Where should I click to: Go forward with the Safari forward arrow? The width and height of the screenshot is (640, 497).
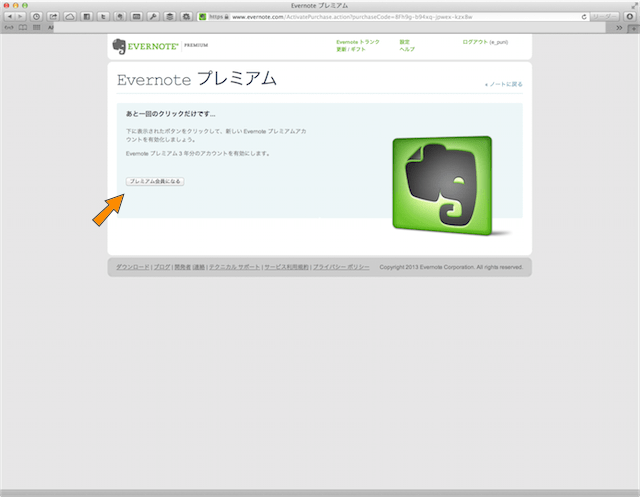pyautogui.click(x=20, y=17)
